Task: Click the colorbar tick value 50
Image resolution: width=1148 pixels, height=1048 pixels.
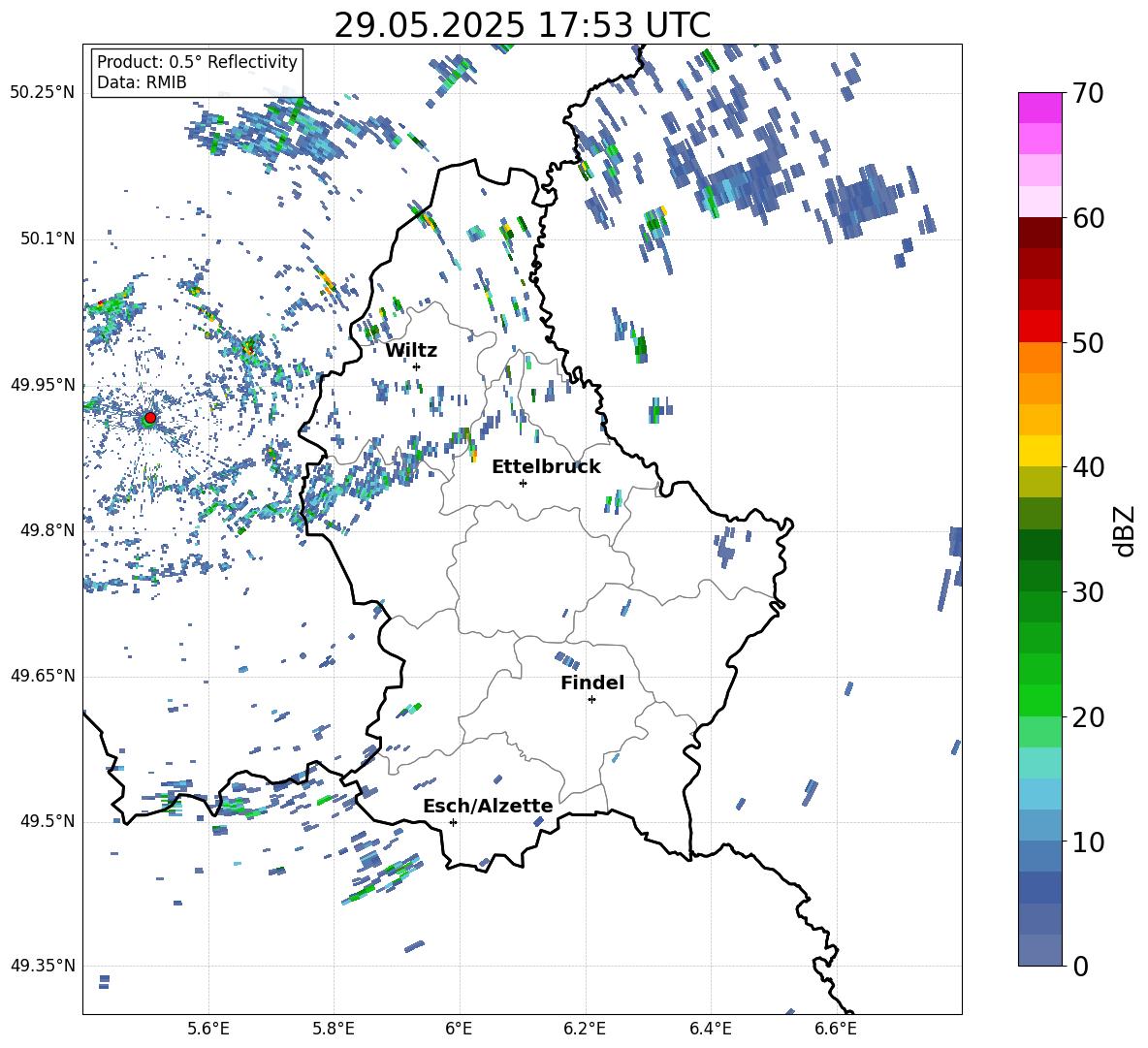Action: pyautogui.click(x=1088, y=342)
